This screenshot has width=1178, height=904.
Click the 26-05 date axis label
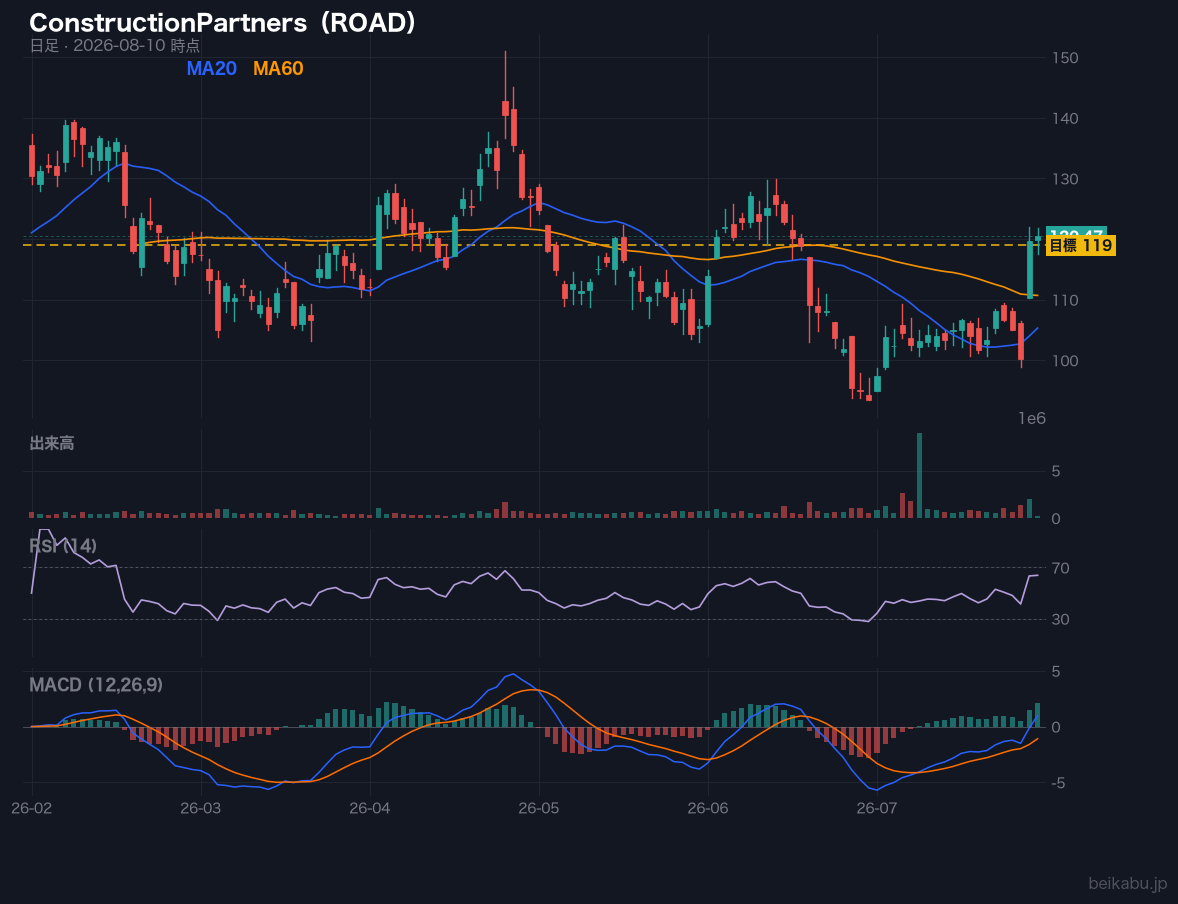pyautogui.click(x=539, y=809)
